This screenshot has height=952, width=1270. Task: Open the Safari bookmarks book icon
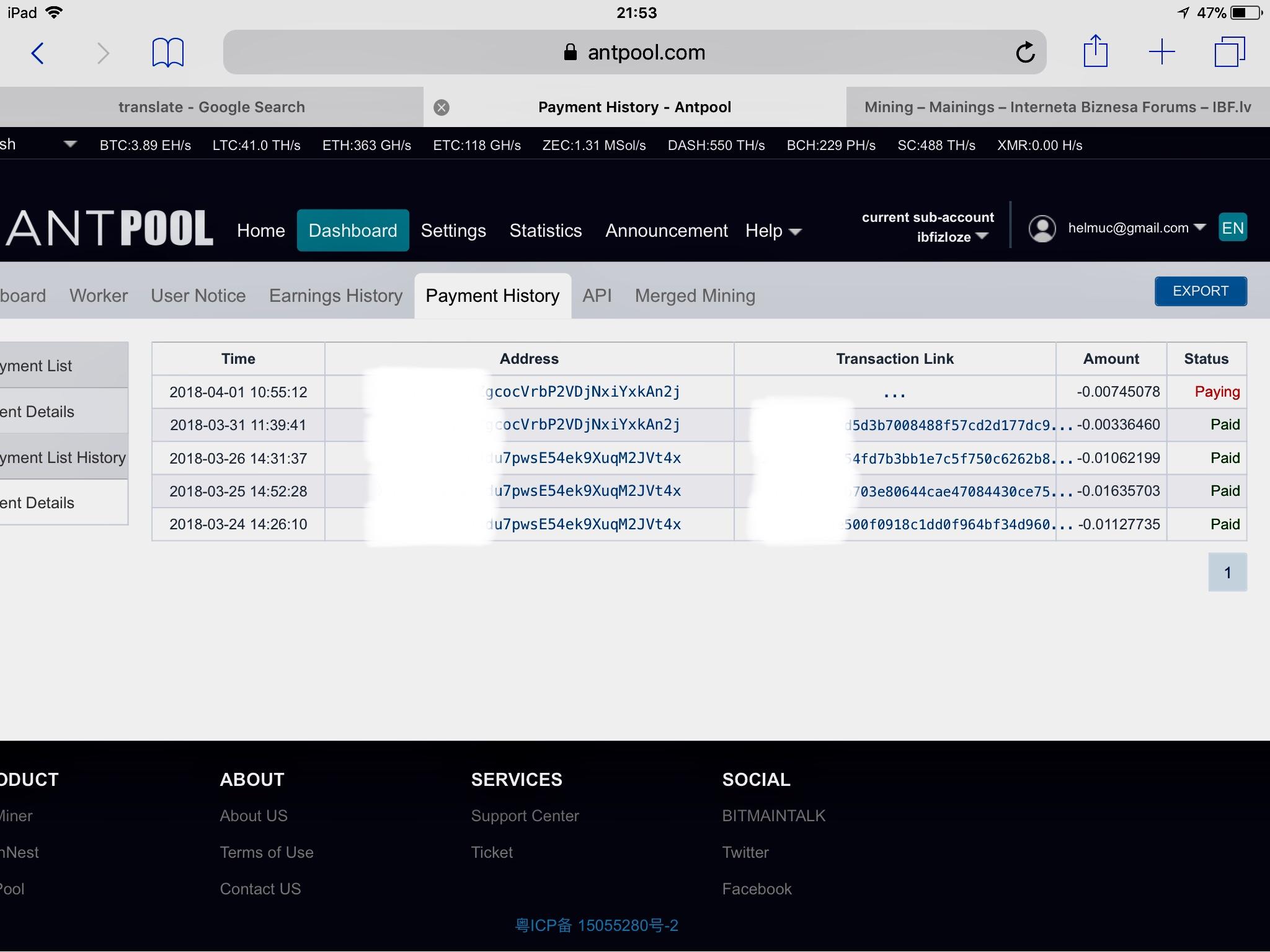point(167,53)
